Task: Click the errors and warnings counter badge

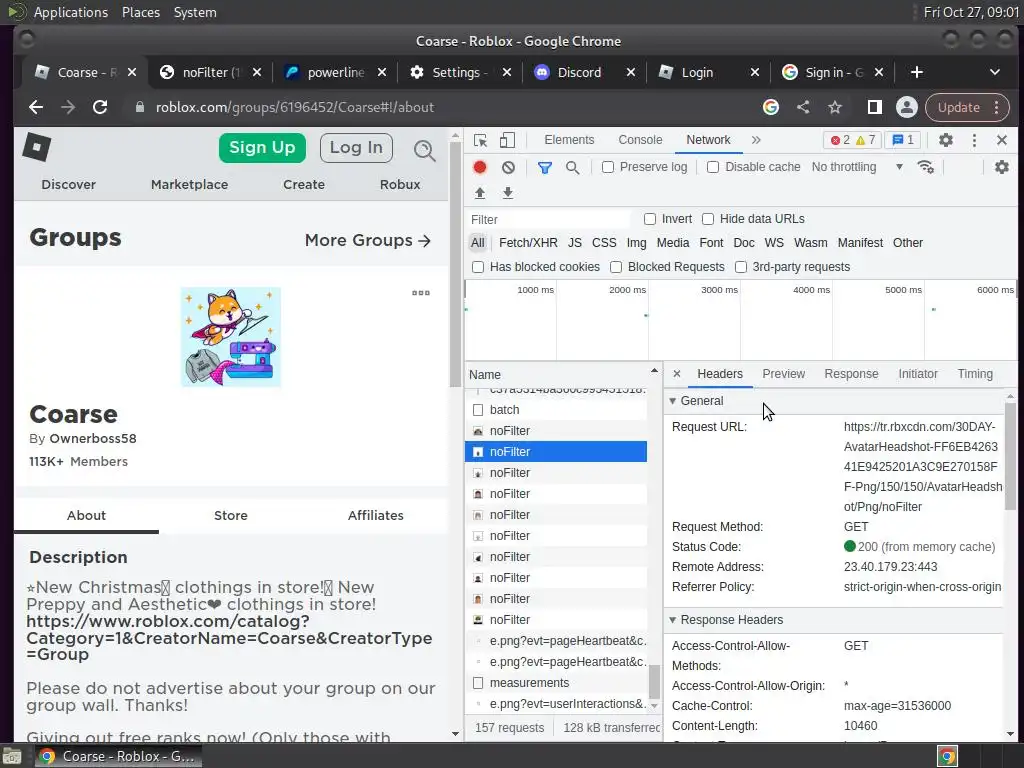Action: [852, 140]
